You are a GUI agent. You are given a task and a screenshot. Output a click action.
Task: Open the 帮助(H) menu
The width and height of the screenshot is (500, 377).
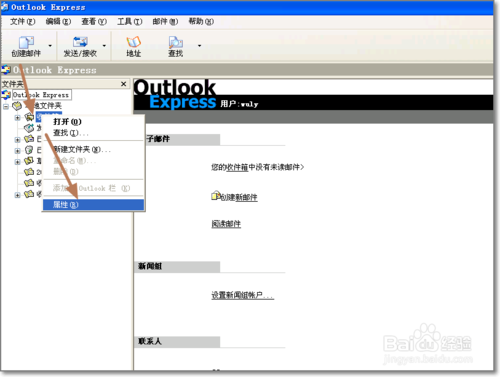coord(201,22)
